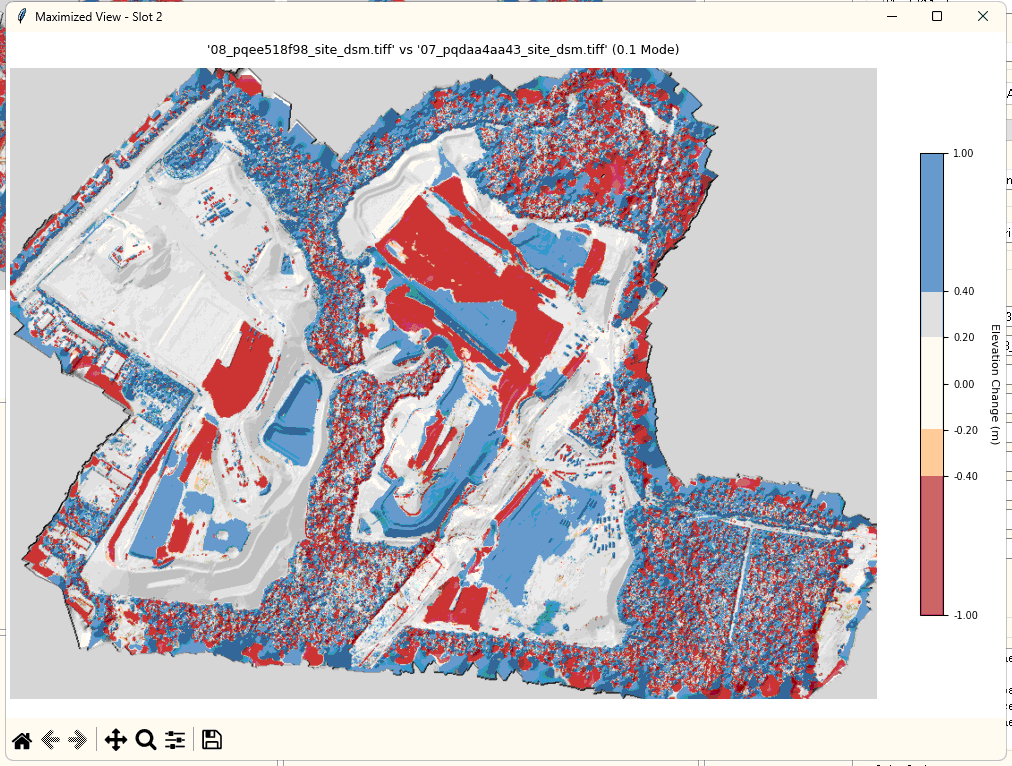Image resolution: width=1012 pixels, height=766 pixels.
Task: Go forward to next view arrow
Action: coord(77,740)
